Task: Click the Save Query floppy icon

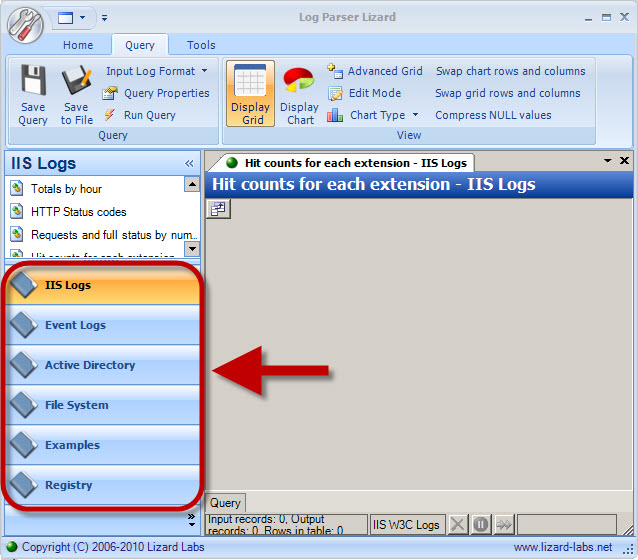Action: [x=33, y=79]
